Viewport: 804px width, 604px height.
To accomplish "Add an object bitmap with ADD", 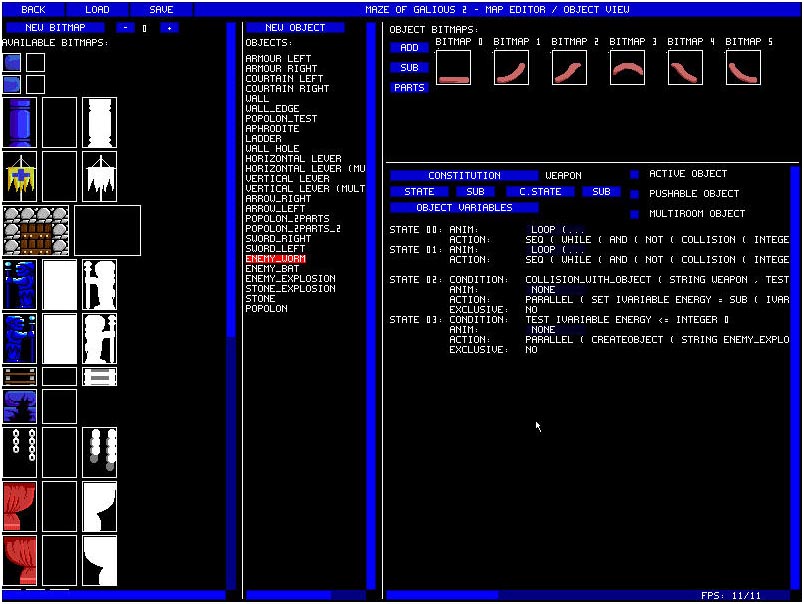I will [409, 48].
